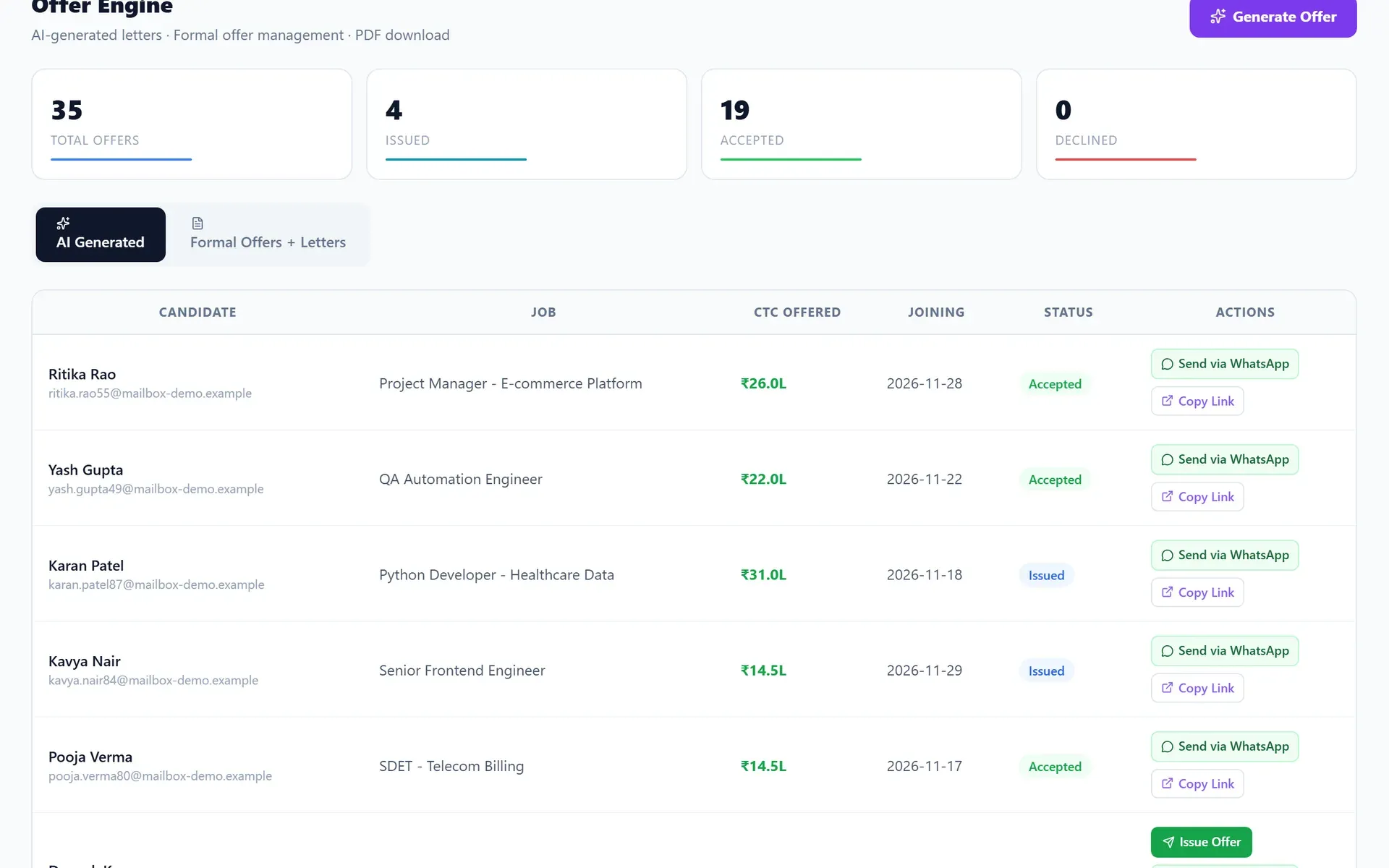
Task: Click the Total Offers stat card
Action: (192, 124)
